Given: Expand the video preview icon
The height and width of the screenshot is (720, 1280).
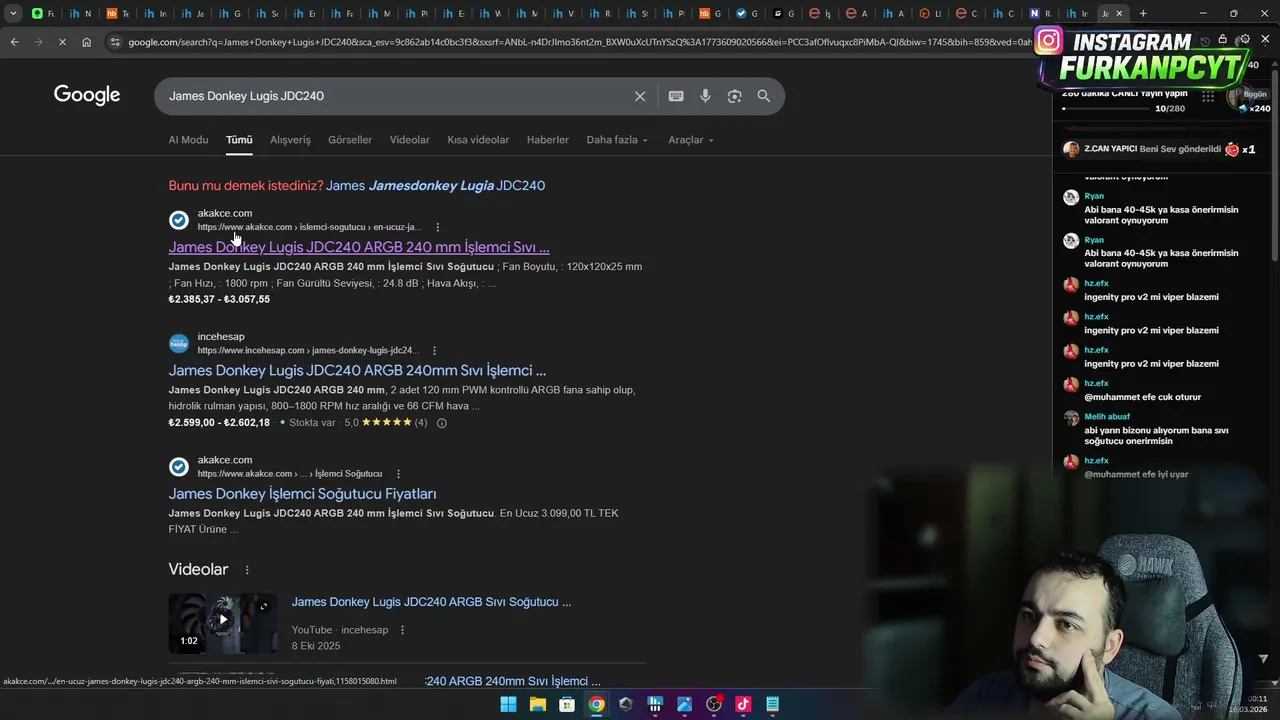Looking at the screenshot, I should coord(264,606).
